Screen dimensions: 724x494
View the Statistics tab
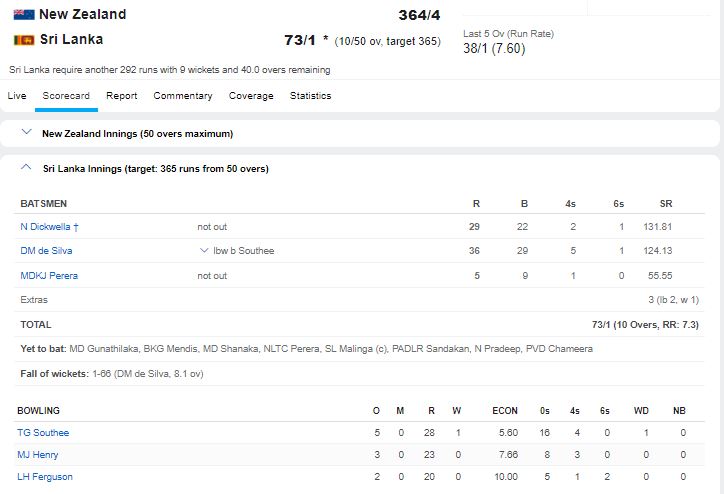(x=310, y=96)
